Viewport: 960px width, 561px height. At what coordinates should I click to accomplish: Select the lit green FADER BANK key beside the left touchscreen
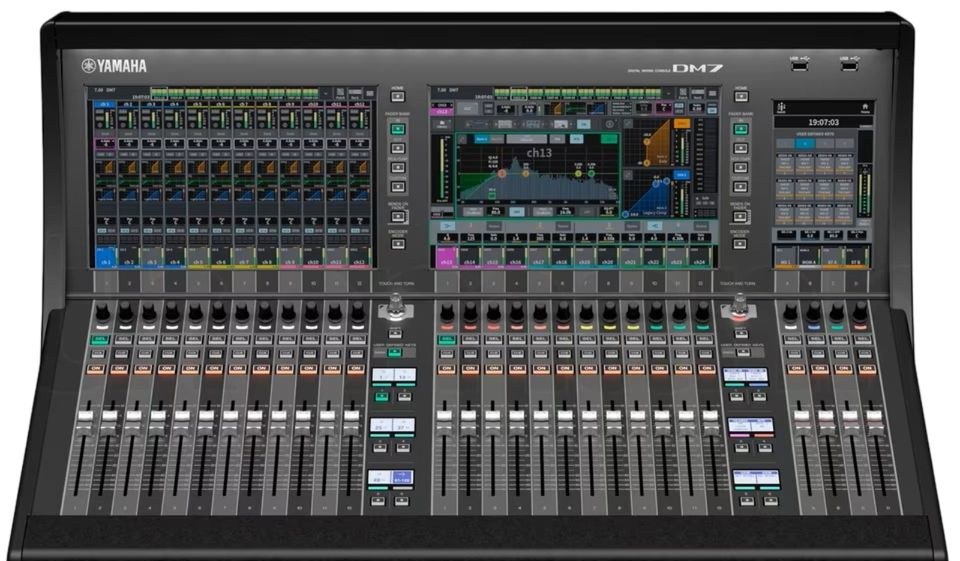click(398, 129)
